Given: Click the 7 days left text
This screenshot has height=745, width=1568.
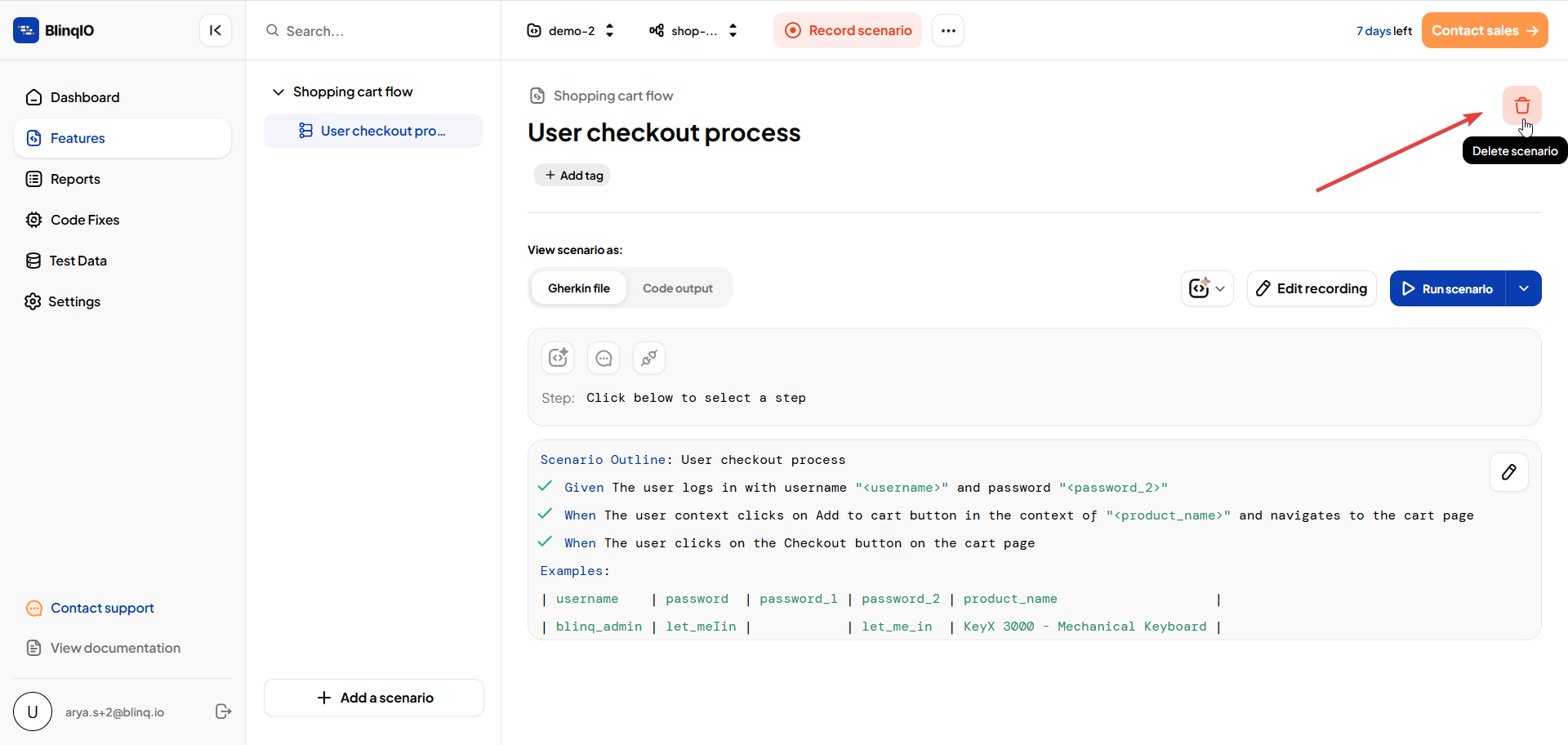Looking at the screenshot, I should 1384,31.
